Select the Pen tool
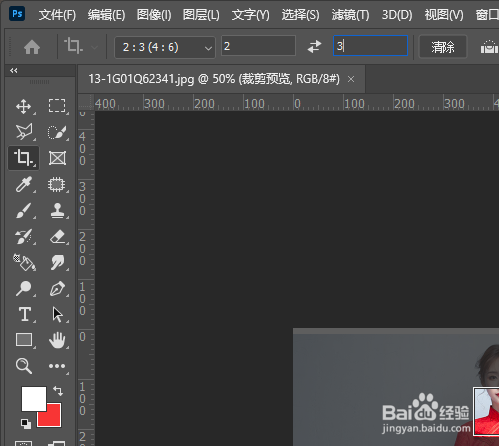This screenshot has height=446, width=499. pyautogui.click(x=57, y=289)
